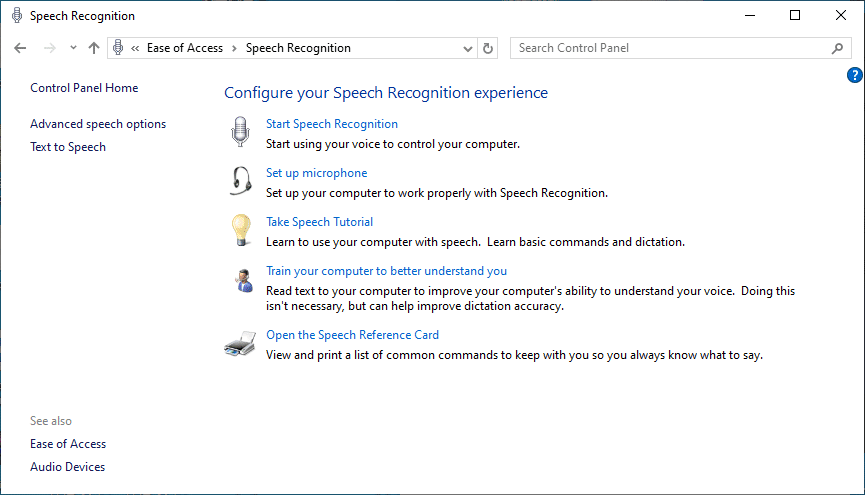Open Take Speech Tutorial link
This screenshot has height=495, width=865.
(319, 222)
